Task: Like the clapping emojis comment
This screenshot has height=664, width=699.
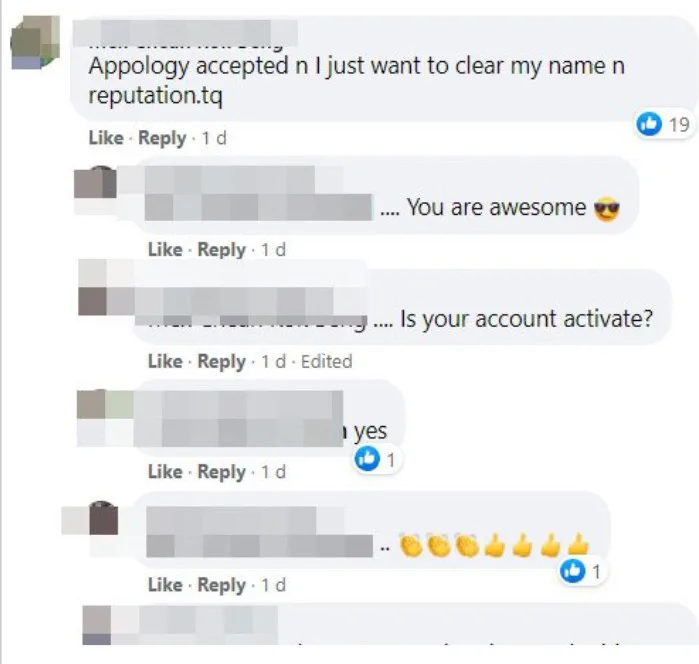Action: [165, 585]
